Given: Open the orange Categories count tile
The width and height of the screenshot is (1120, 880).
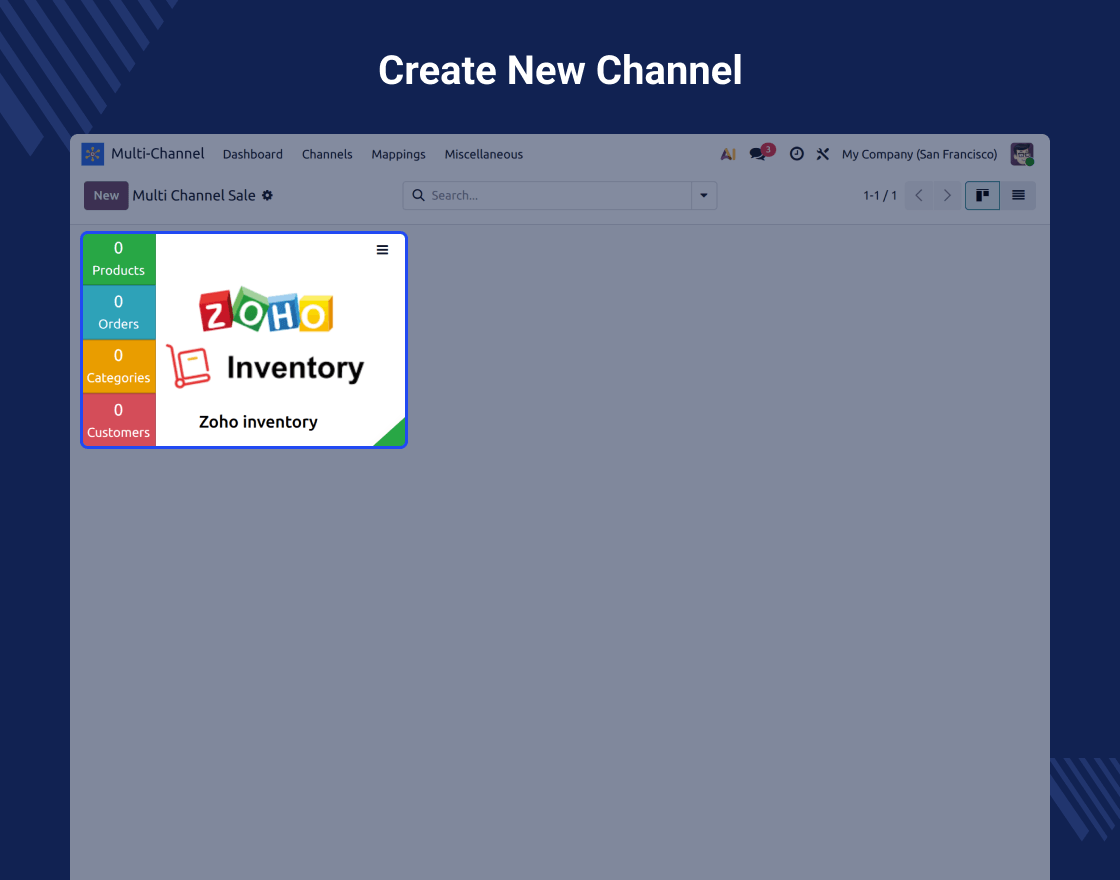Looking at the screenshot, I should [119, 366].
